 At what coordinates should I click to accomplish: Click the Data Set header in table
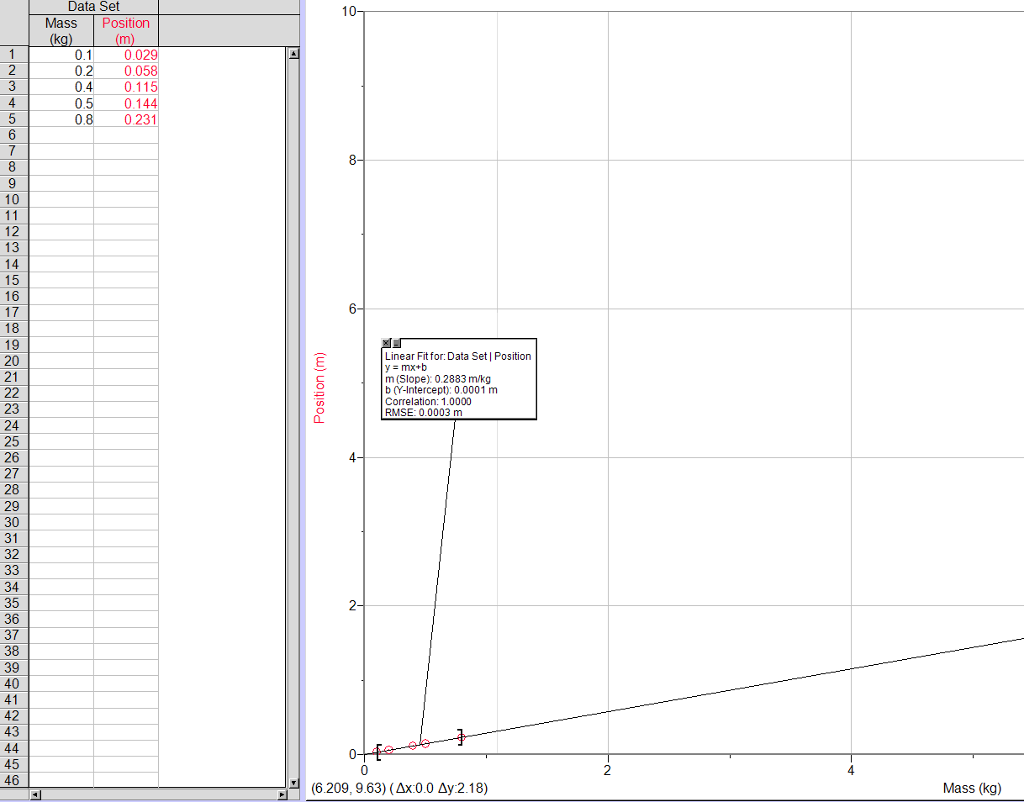(x=94, y=6)
